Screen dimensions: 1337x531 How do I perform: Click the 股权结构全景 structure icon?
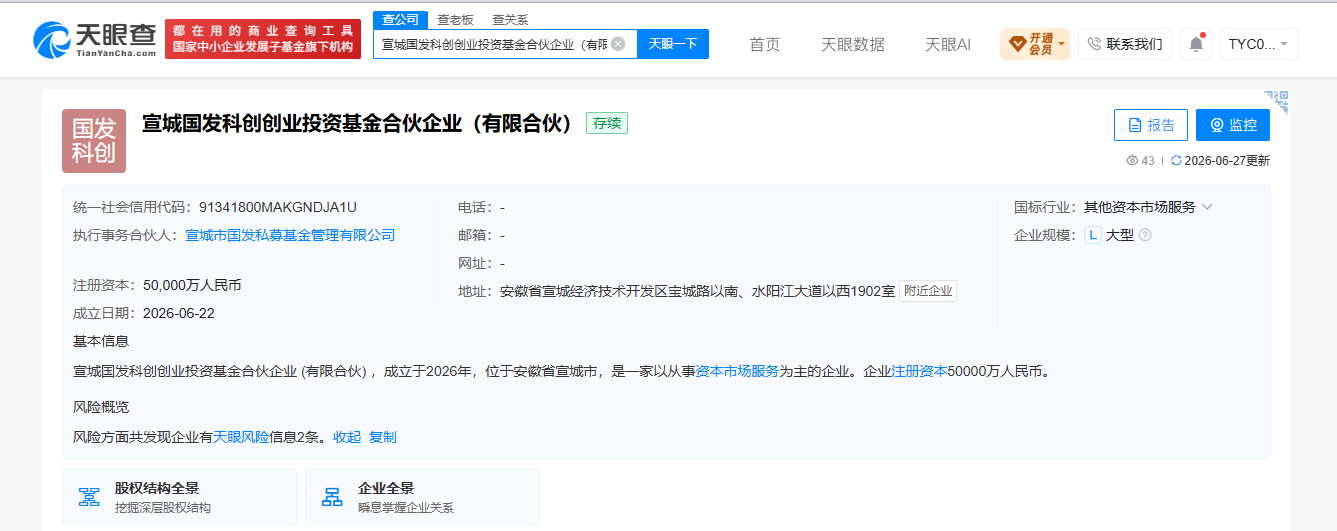tap(89, 497)
